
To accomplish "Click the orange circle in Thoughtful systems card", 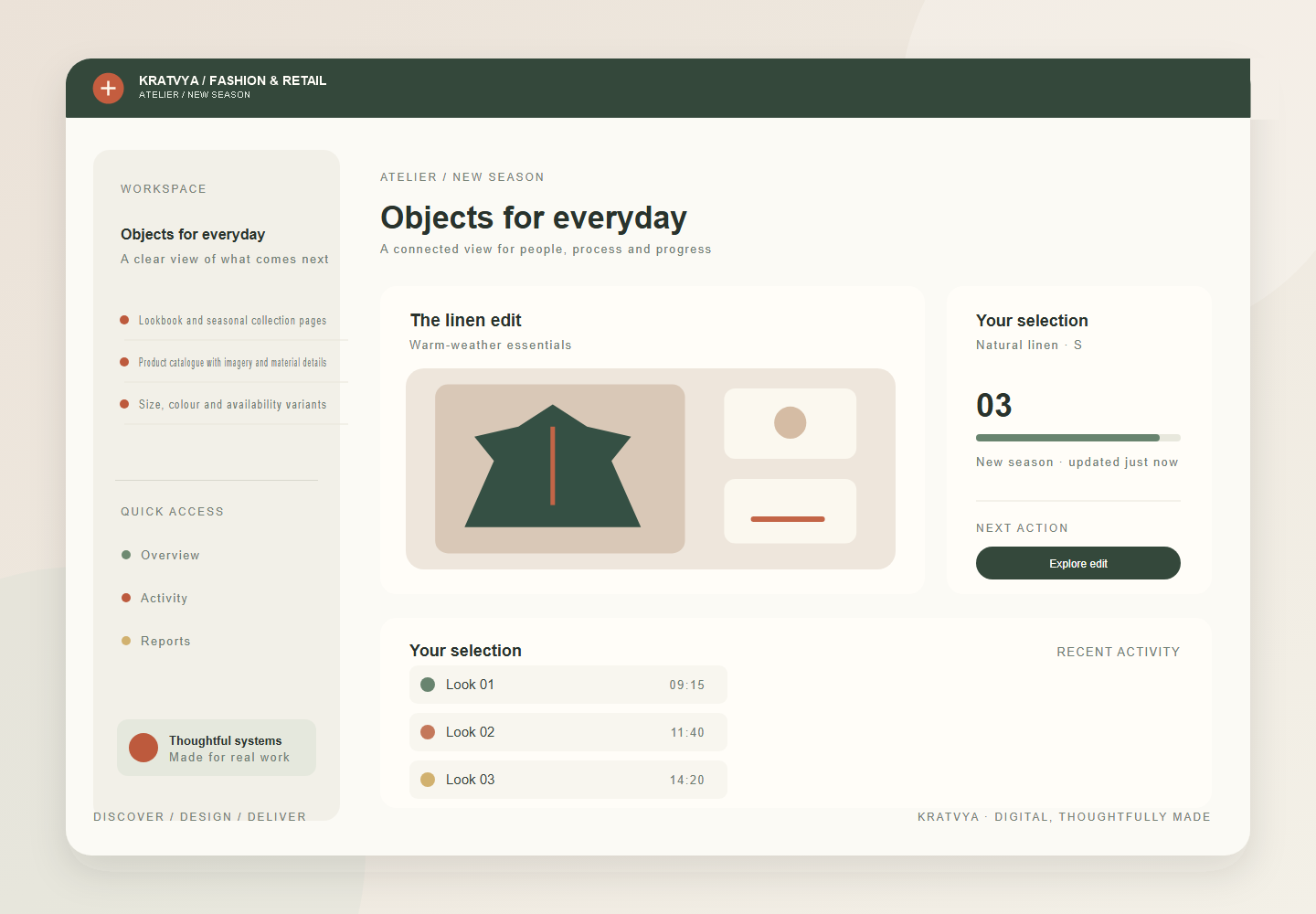I will pyautogui.click(x=143, y=748).
